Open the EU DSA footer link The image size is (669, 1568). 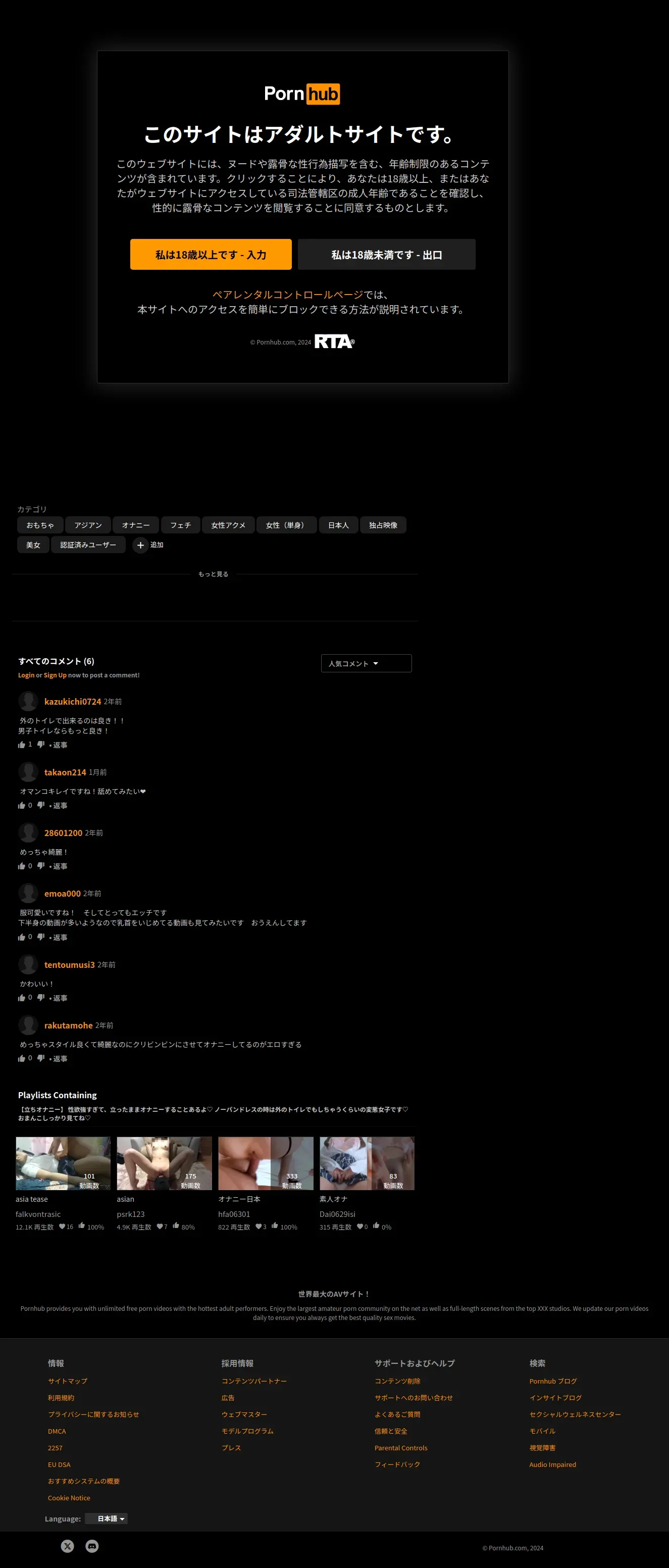[59, 1464]
